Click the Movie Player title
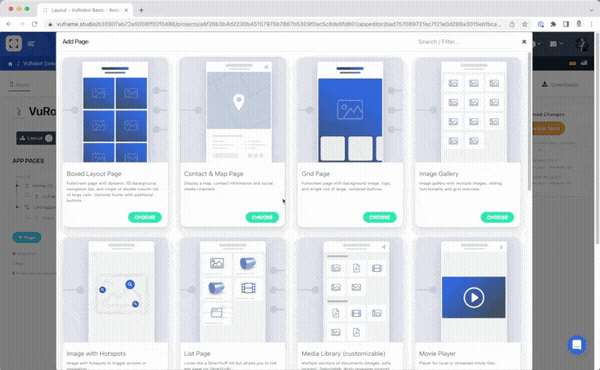This screenshot has width=600, height=370. point(437,354)
